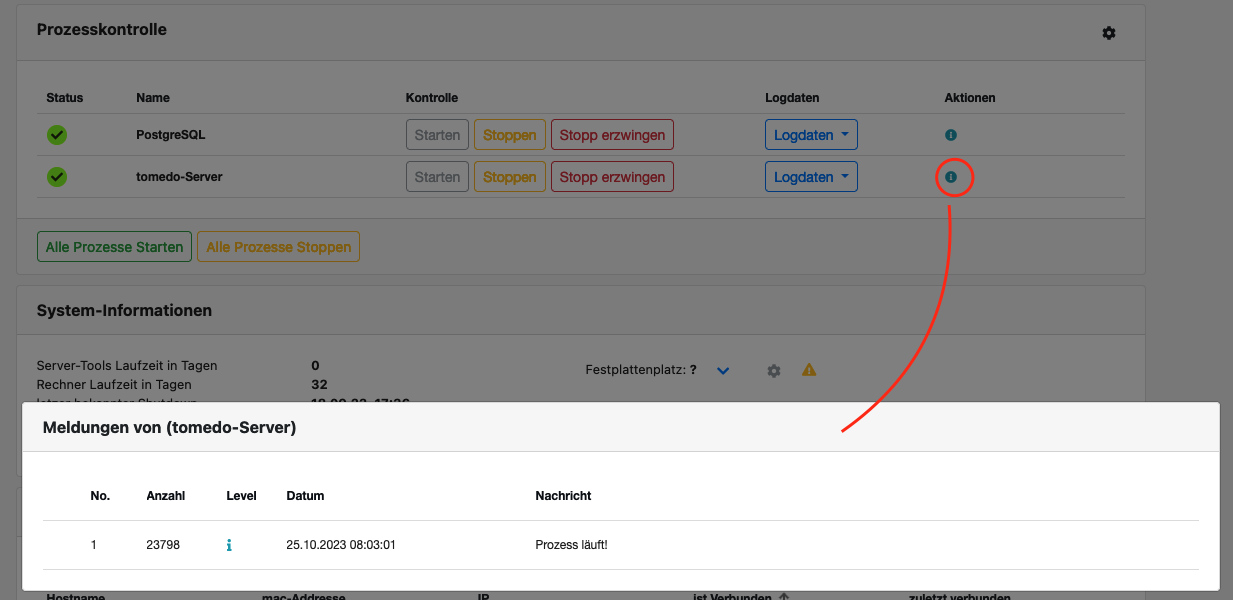Click Alle Prozesse Starten button

pos(114,247)
